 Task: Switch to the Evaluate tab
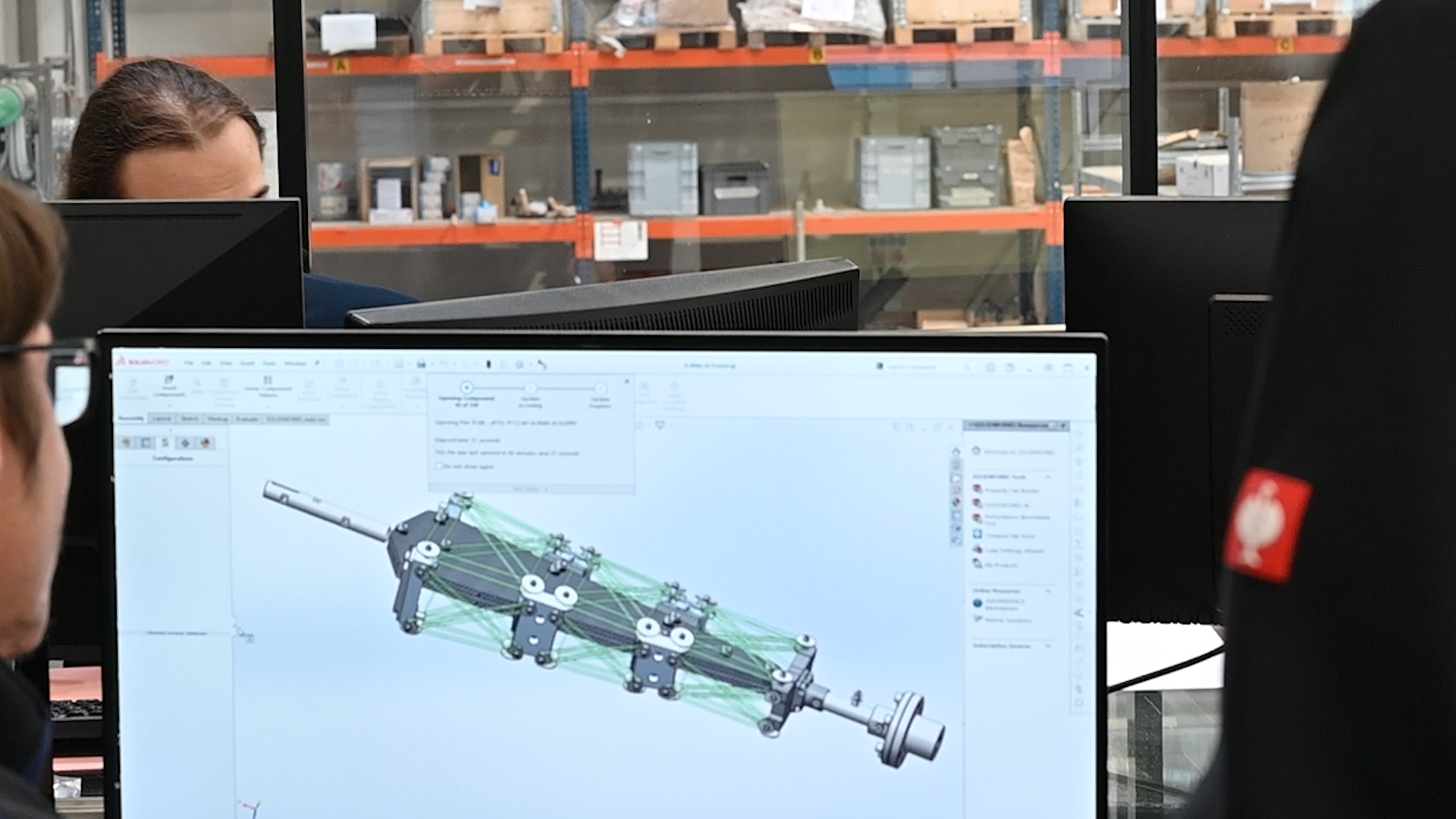(x=246, y=419)
